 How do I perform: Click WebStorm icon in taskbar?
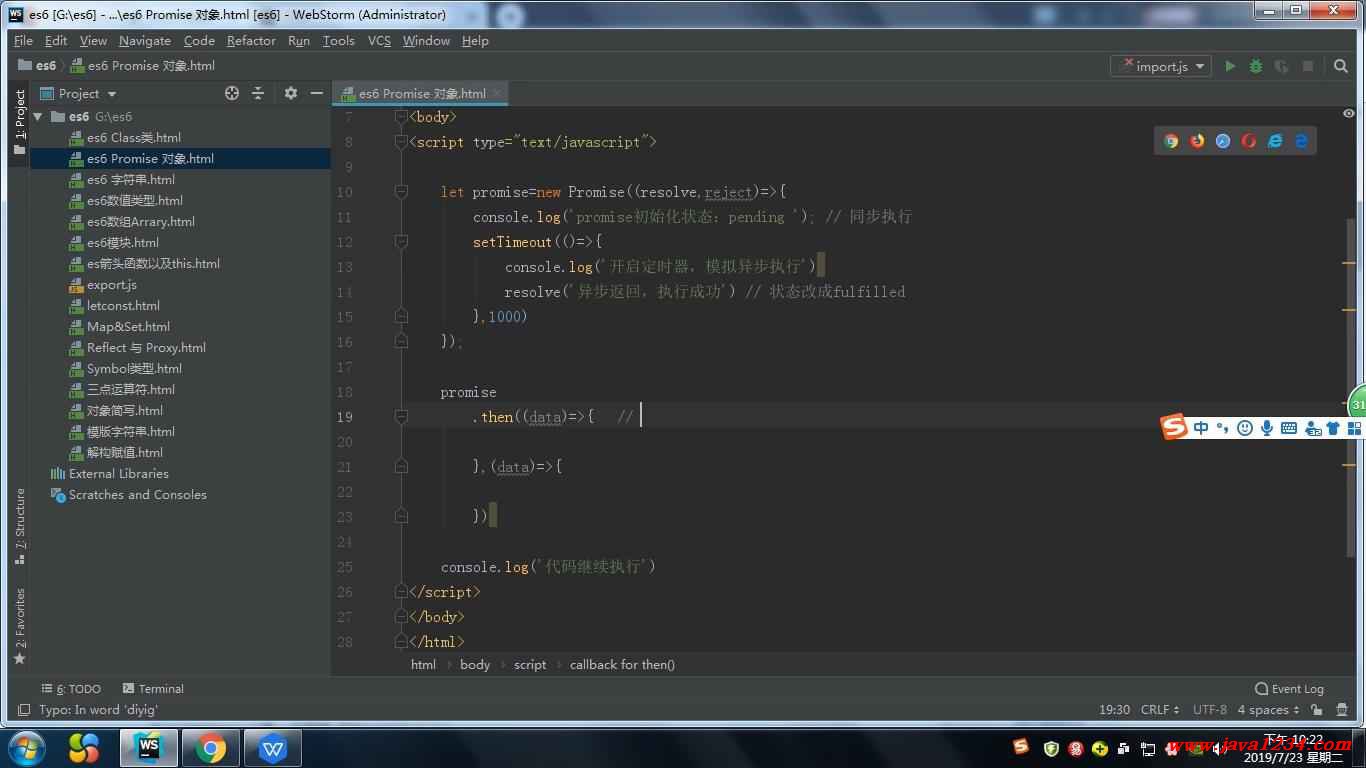coord(149,748)
